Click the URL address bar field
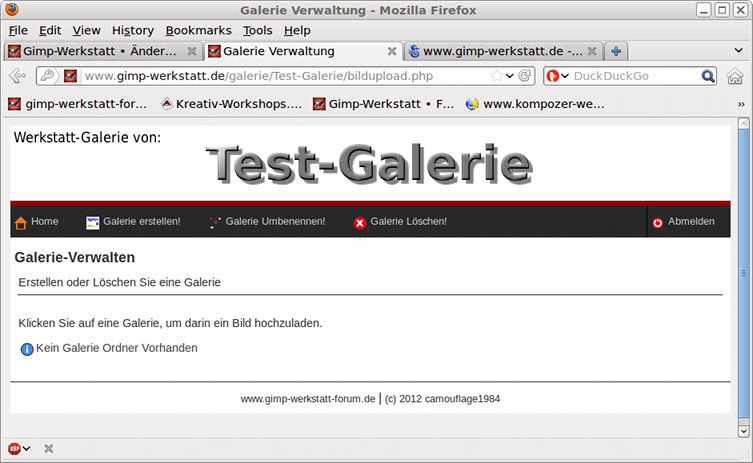This screenshot has width=753, height=463. 286,76
